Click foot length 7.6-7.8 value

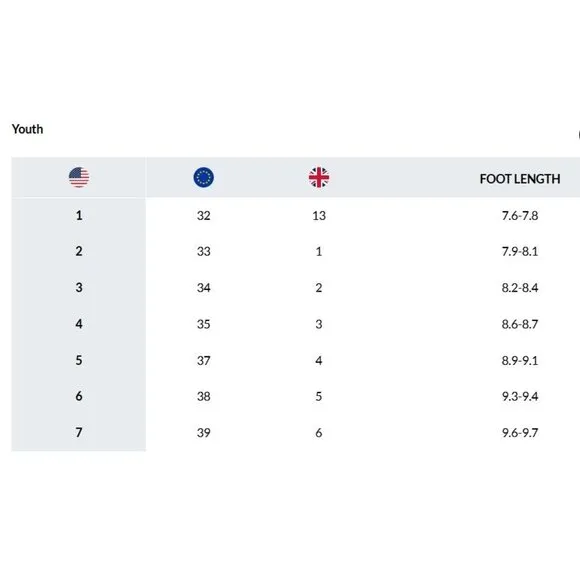pyautogui.click(x=520, y=216)
